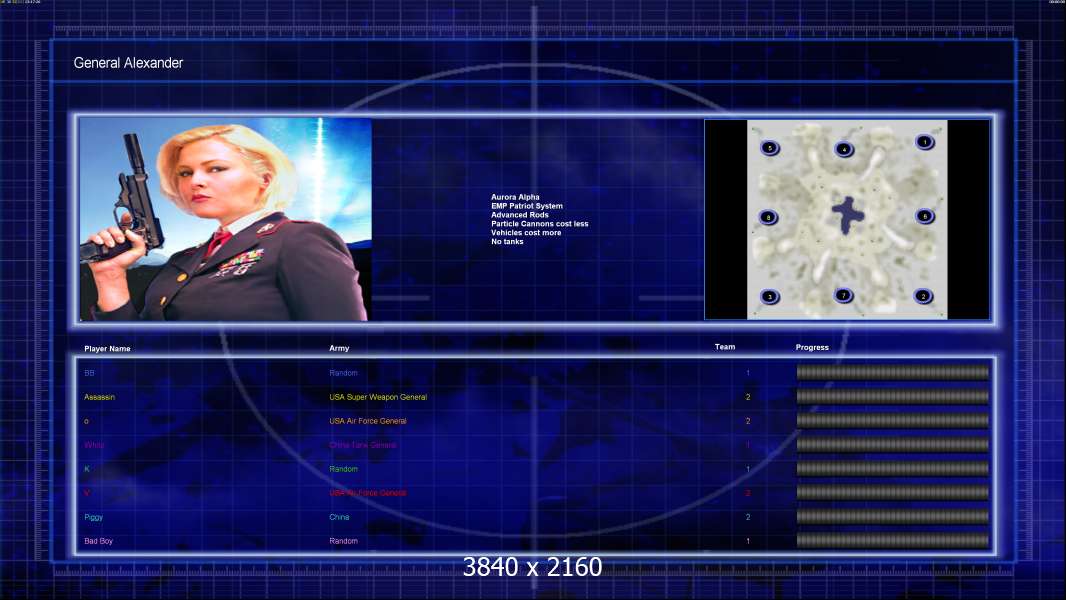Click start position marker 7 on minimap
This screenshot has height=600, width=1066.
(x=843, y=295)
